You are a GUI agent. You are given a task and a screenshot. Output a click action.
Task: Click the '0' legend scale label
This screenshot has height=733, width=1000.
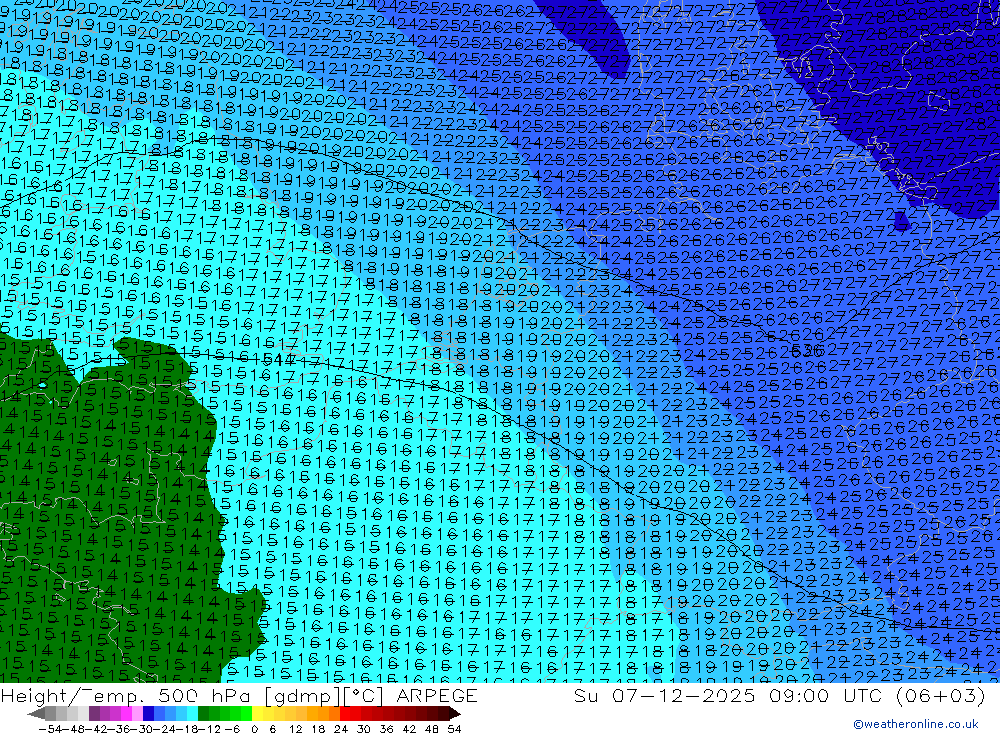tap(254, 729)
